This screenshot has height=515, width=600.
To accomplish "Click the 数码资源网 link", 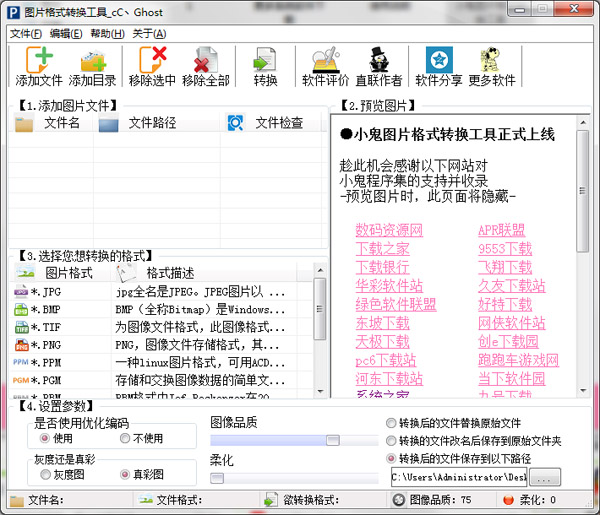I will tap(389, 231).
